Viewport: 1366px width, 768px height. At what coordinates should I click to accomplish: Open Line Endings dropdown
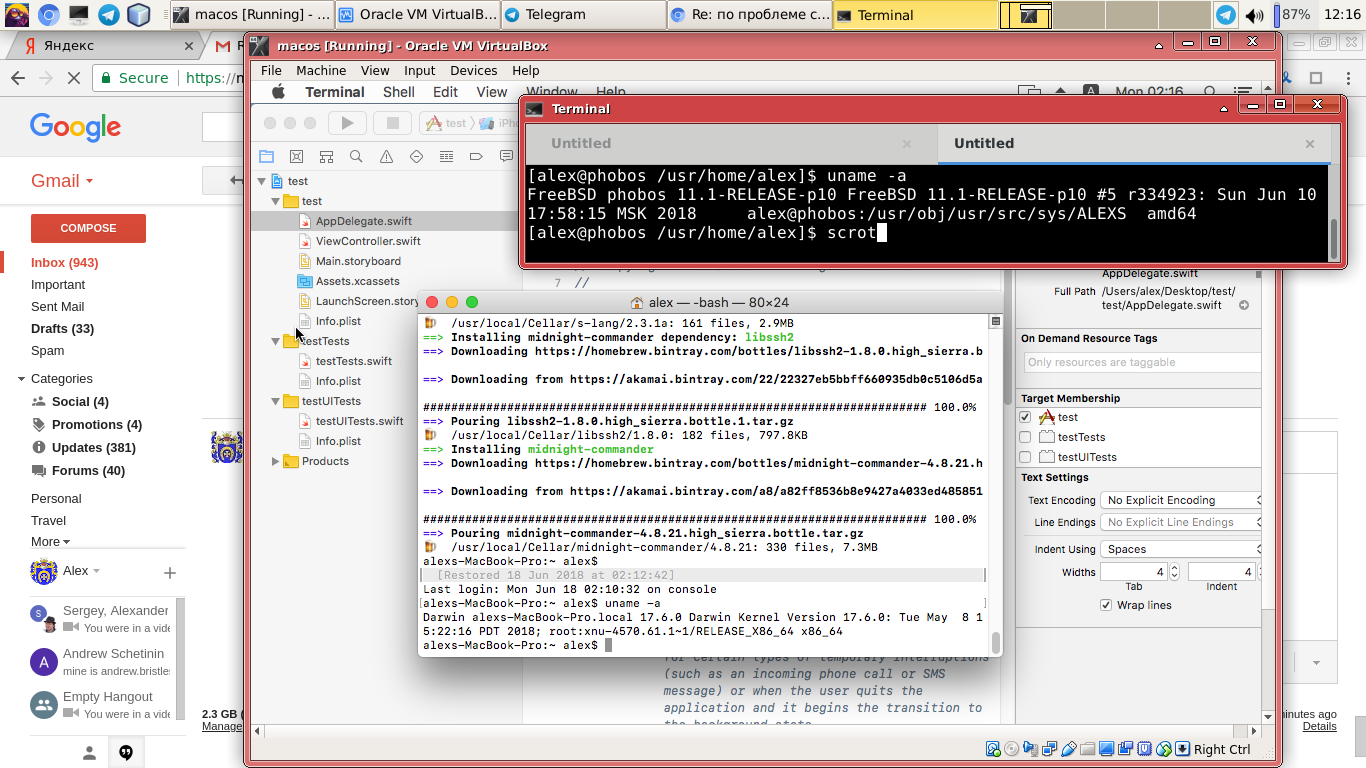point(1181,522)
